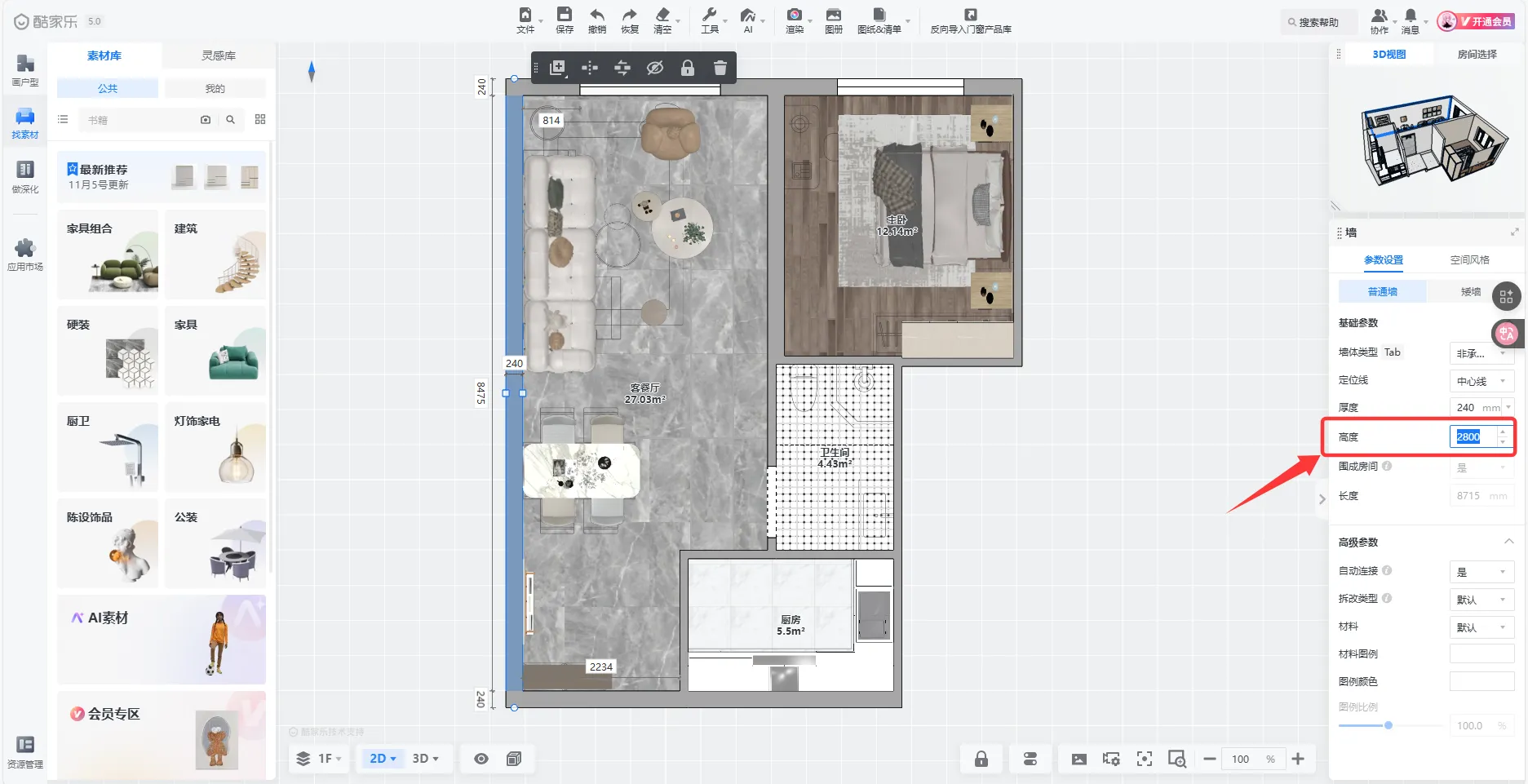Image resolution: width=1528 pixels, height=784 pixels.
Task: Collapse the 高级参数 section
Action: (x=1508, y=542)
